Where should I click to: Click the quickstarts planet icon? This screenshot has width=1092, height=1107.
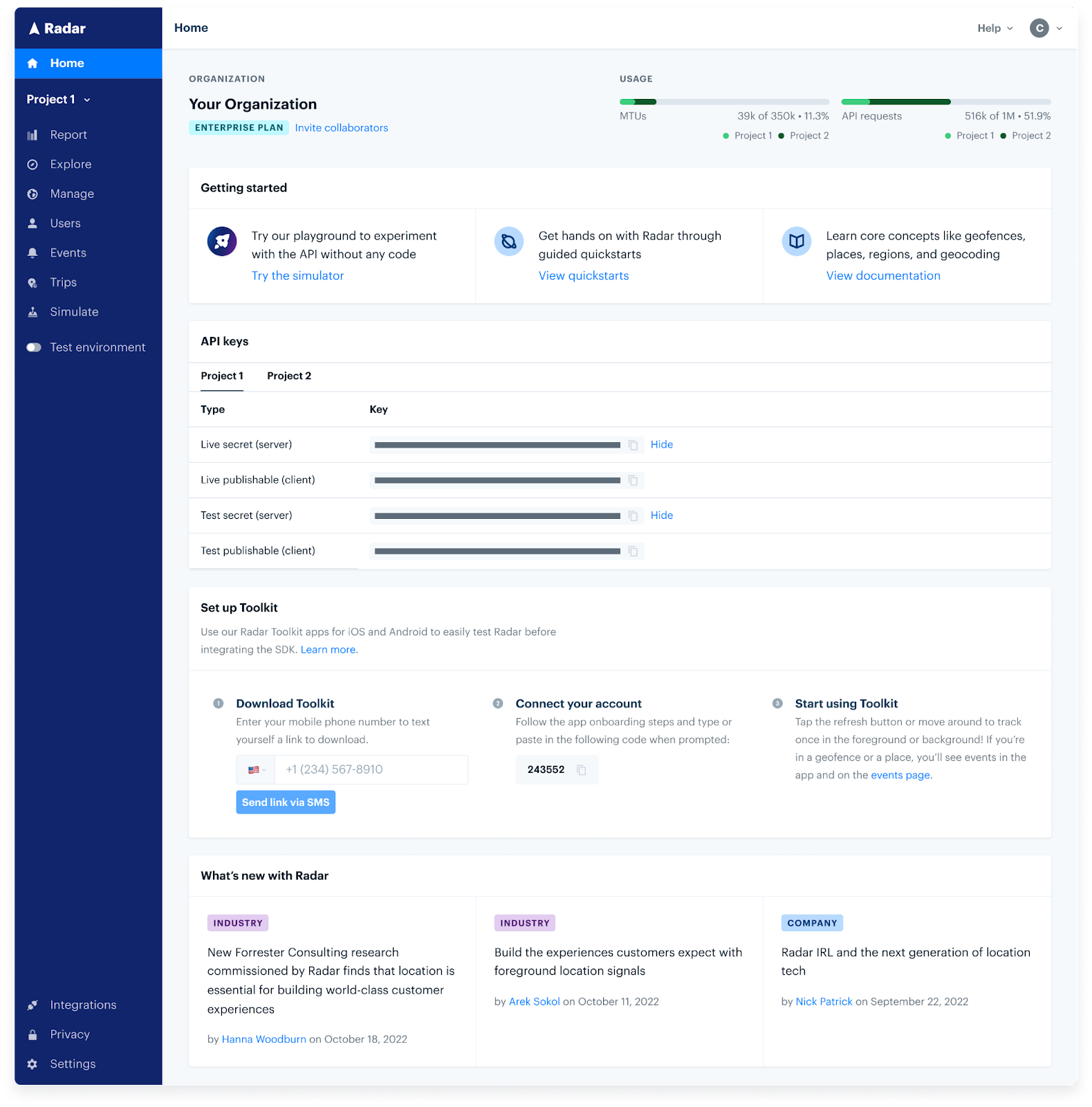(509, 241)
